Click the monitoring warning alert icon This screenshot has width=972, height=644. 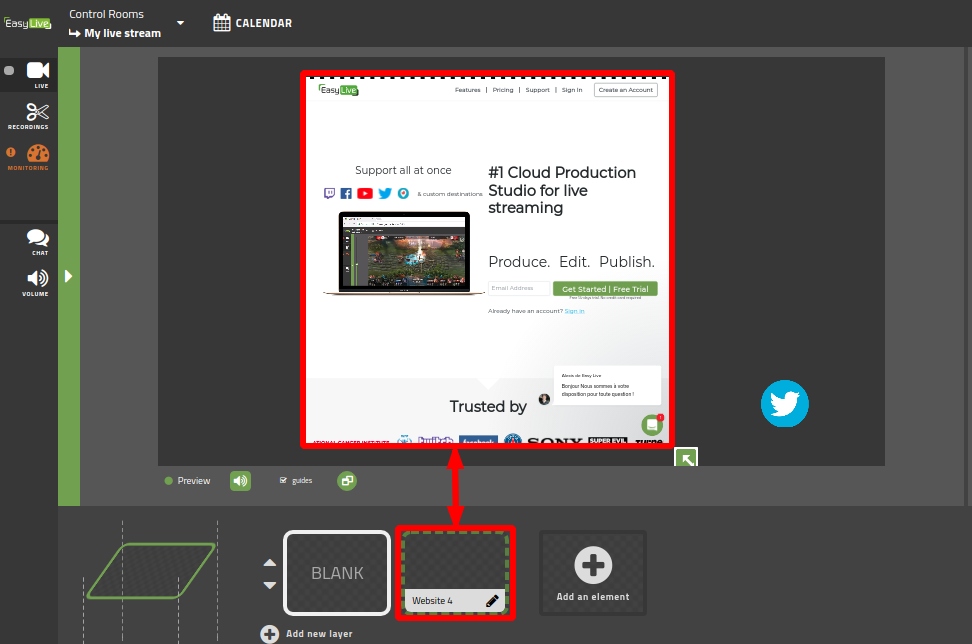pyautogui.click(x=11, y=152)
